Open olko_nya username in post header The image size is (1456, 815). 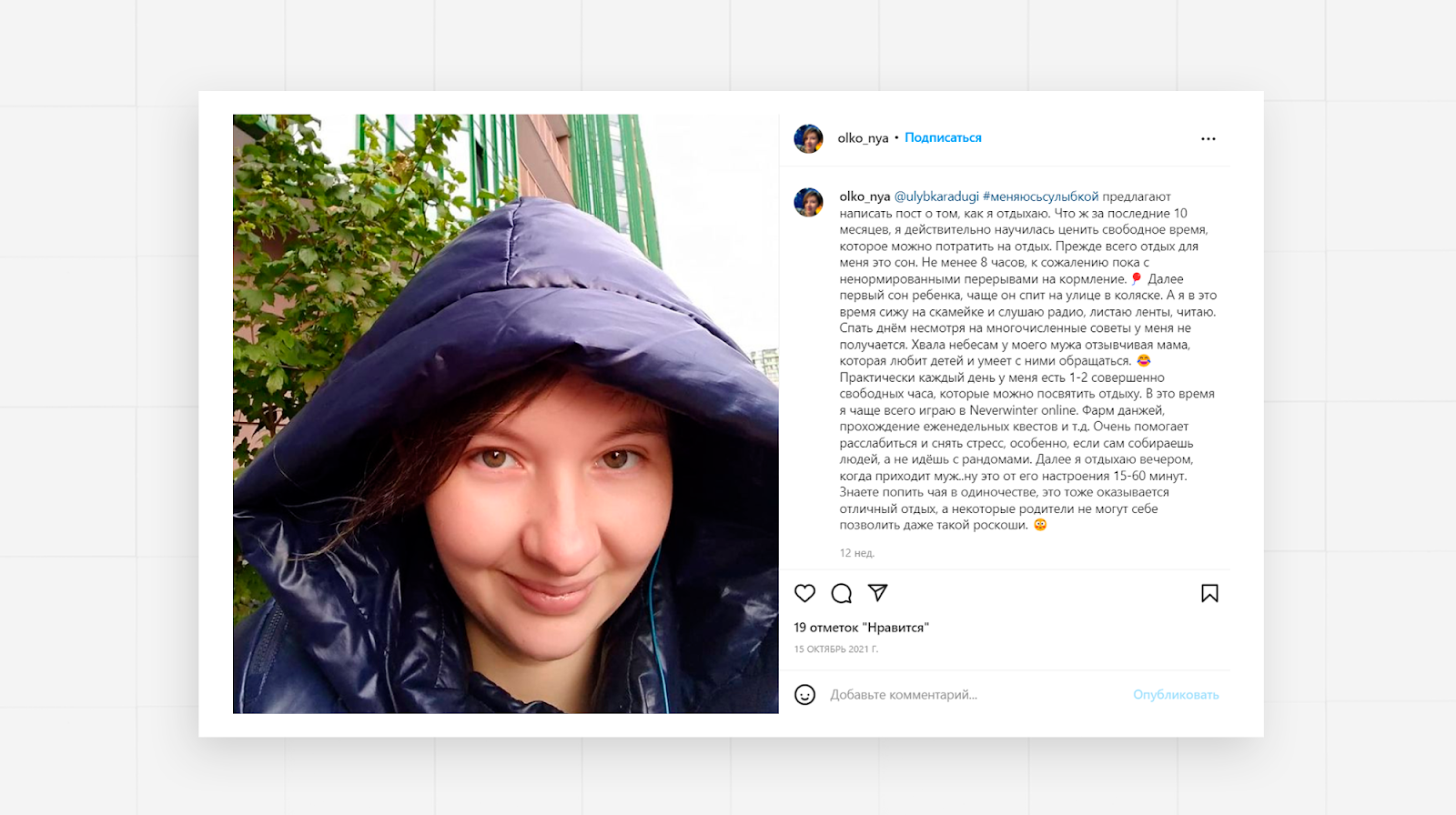point(863,138)
